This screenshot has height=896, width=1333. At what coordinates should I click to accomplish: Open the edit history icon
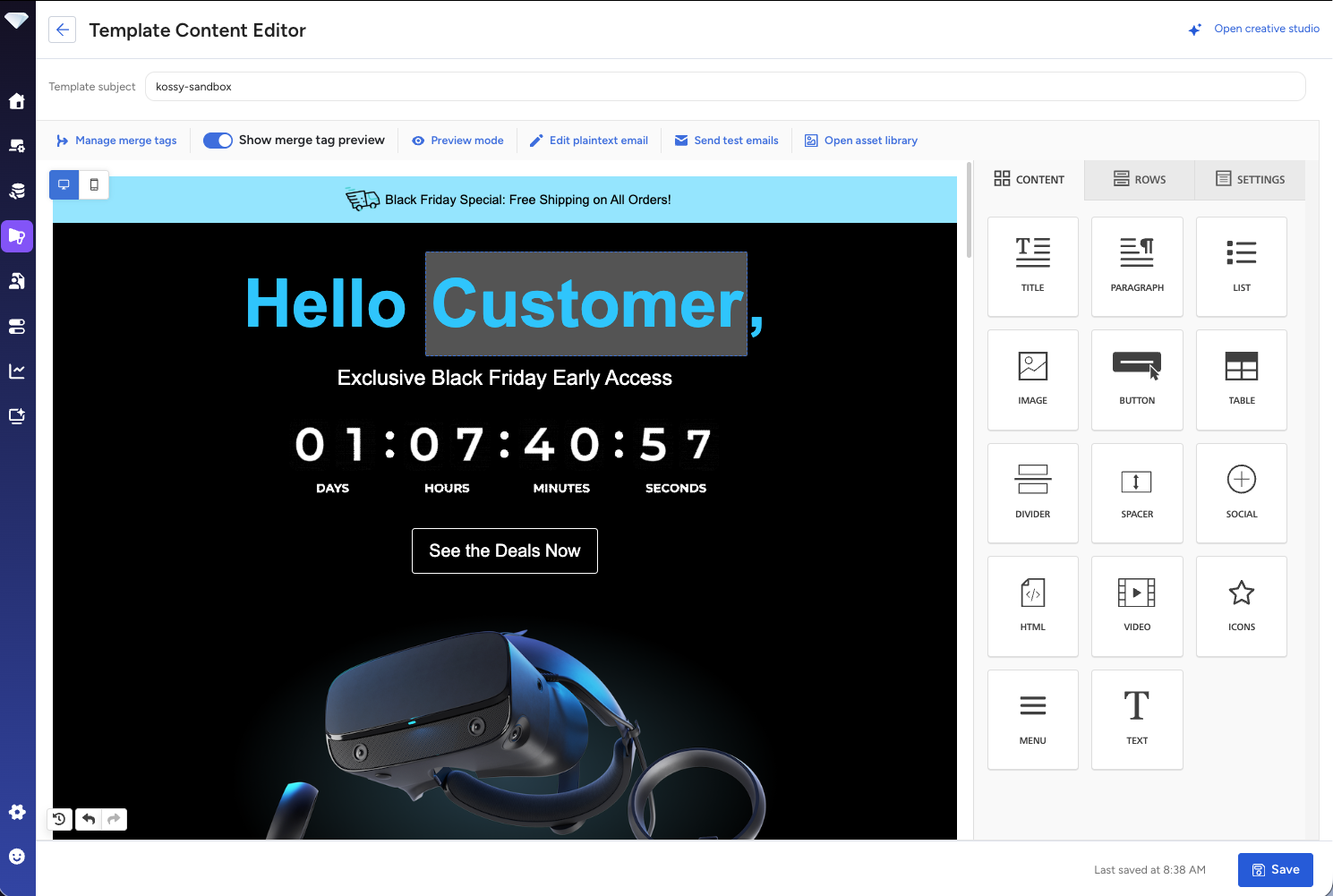click(59, 819)
